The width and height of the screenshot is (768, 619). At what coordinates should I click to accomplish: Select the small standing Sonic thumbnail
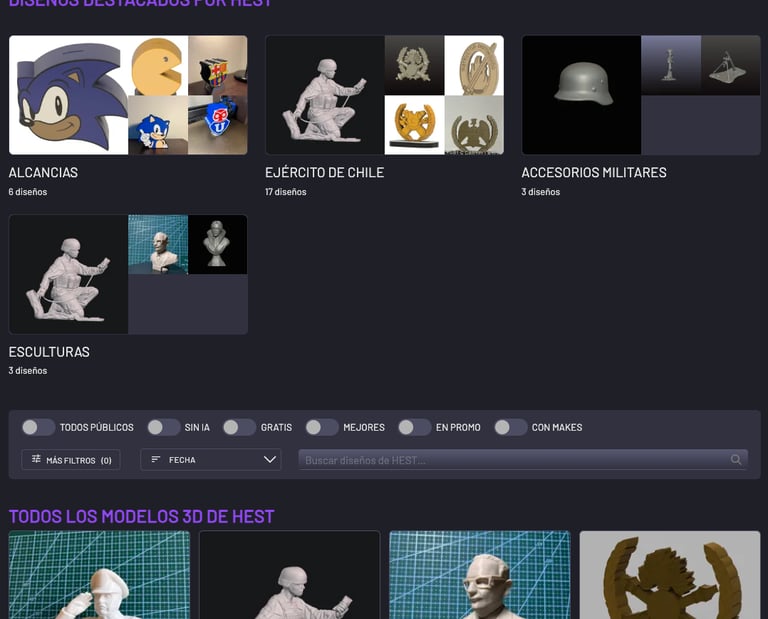click(x=158, y=125)
